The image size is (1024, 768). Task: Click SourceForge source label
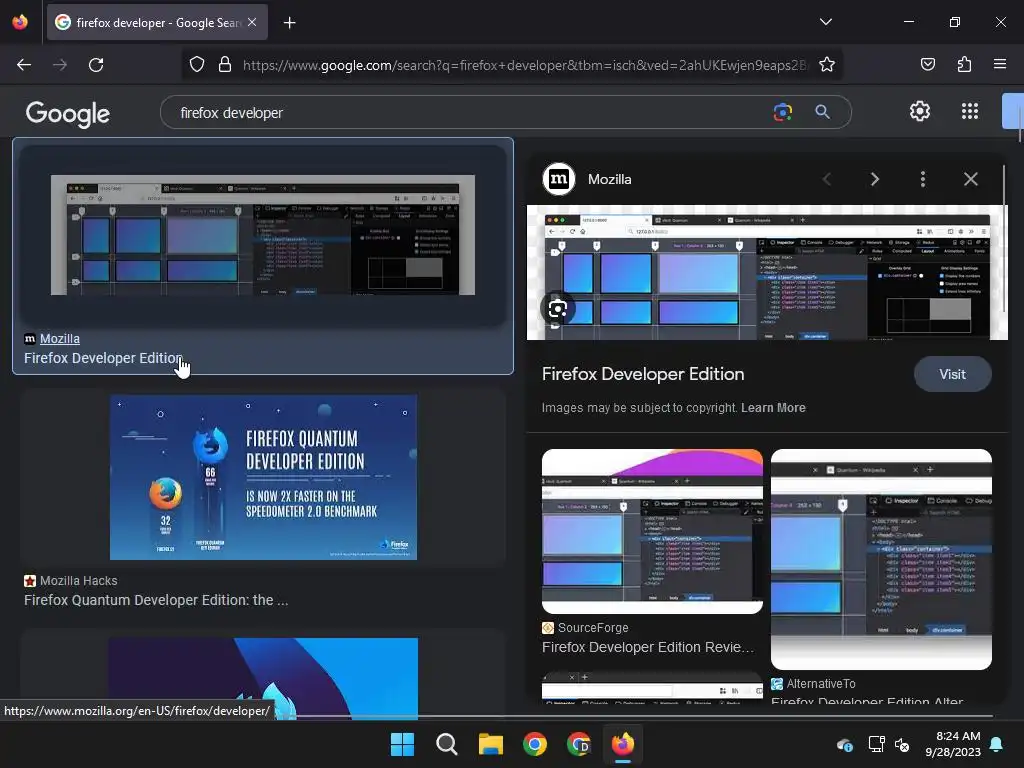592,628
